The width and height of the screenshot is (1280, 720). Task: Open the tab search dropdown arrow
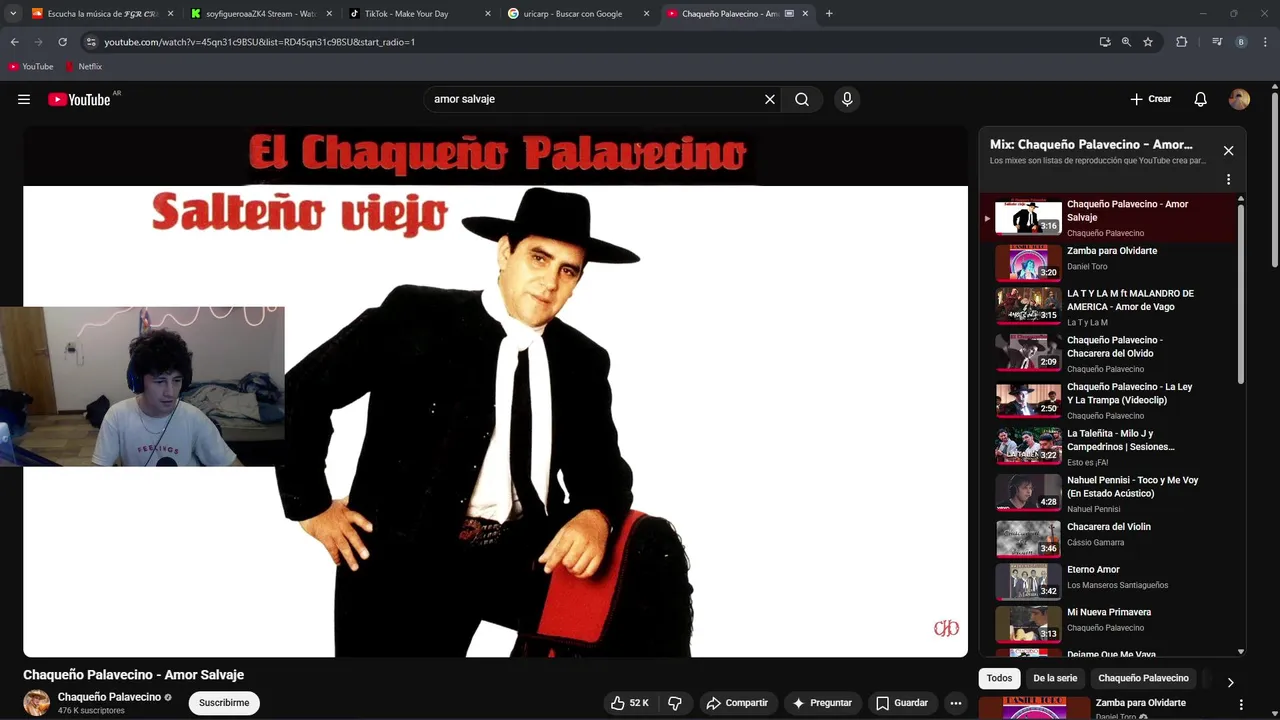pos(13,14)
